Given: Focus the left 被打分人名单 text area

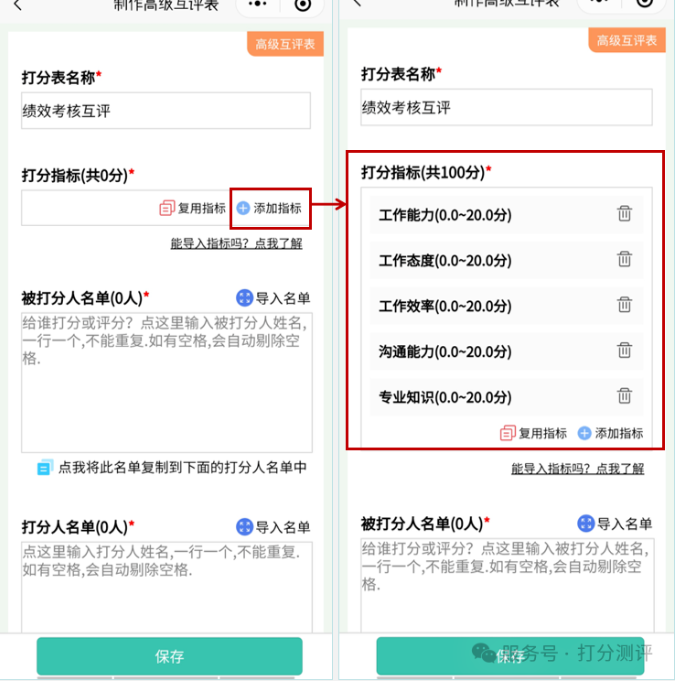Looking at the screenshot, I should click(x=167, y=383).
